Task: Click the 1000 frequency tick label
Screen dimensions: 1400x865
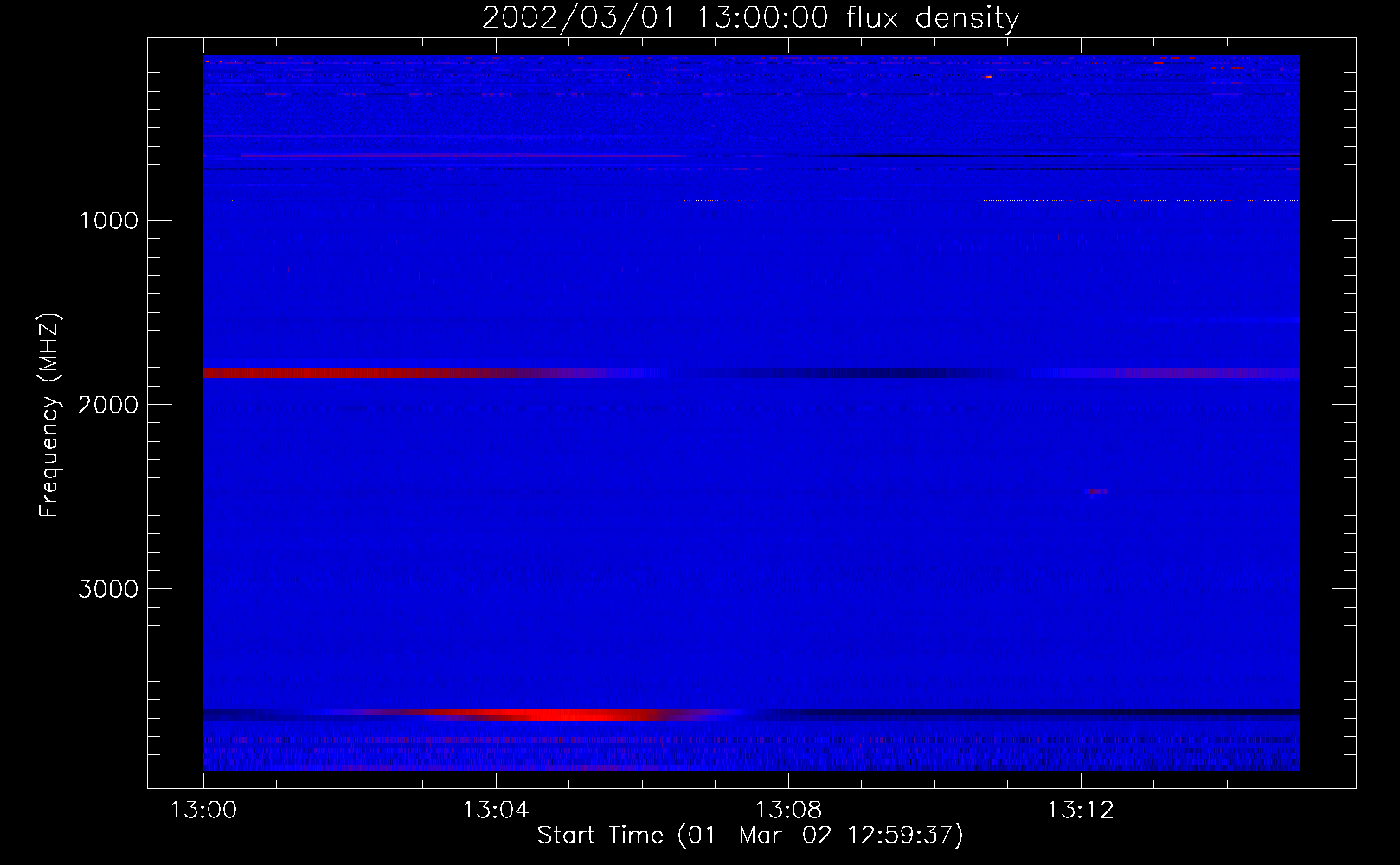Action: [x=108, y=221]
